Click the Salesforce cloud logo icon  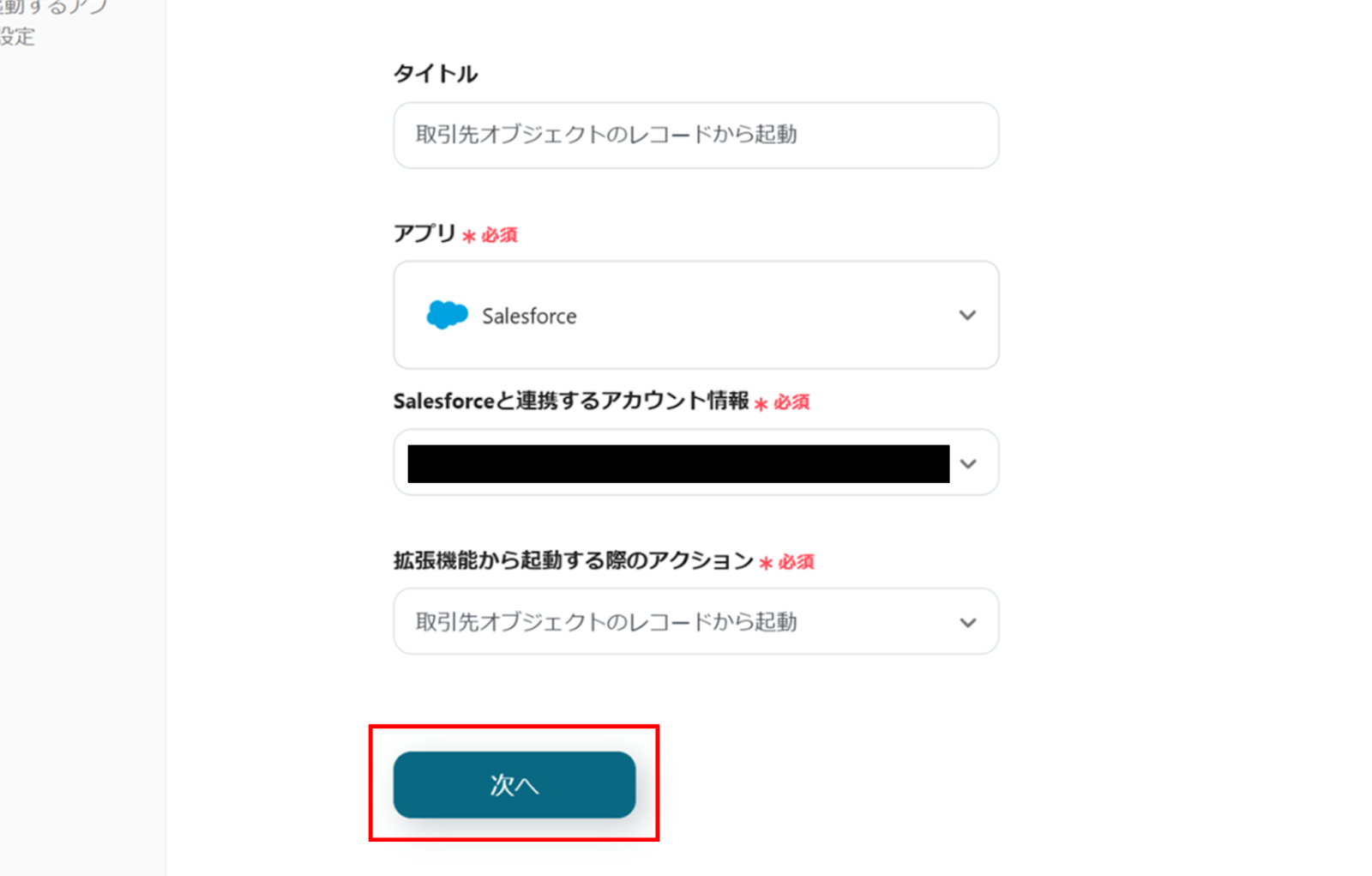click(x=447, y=315)
